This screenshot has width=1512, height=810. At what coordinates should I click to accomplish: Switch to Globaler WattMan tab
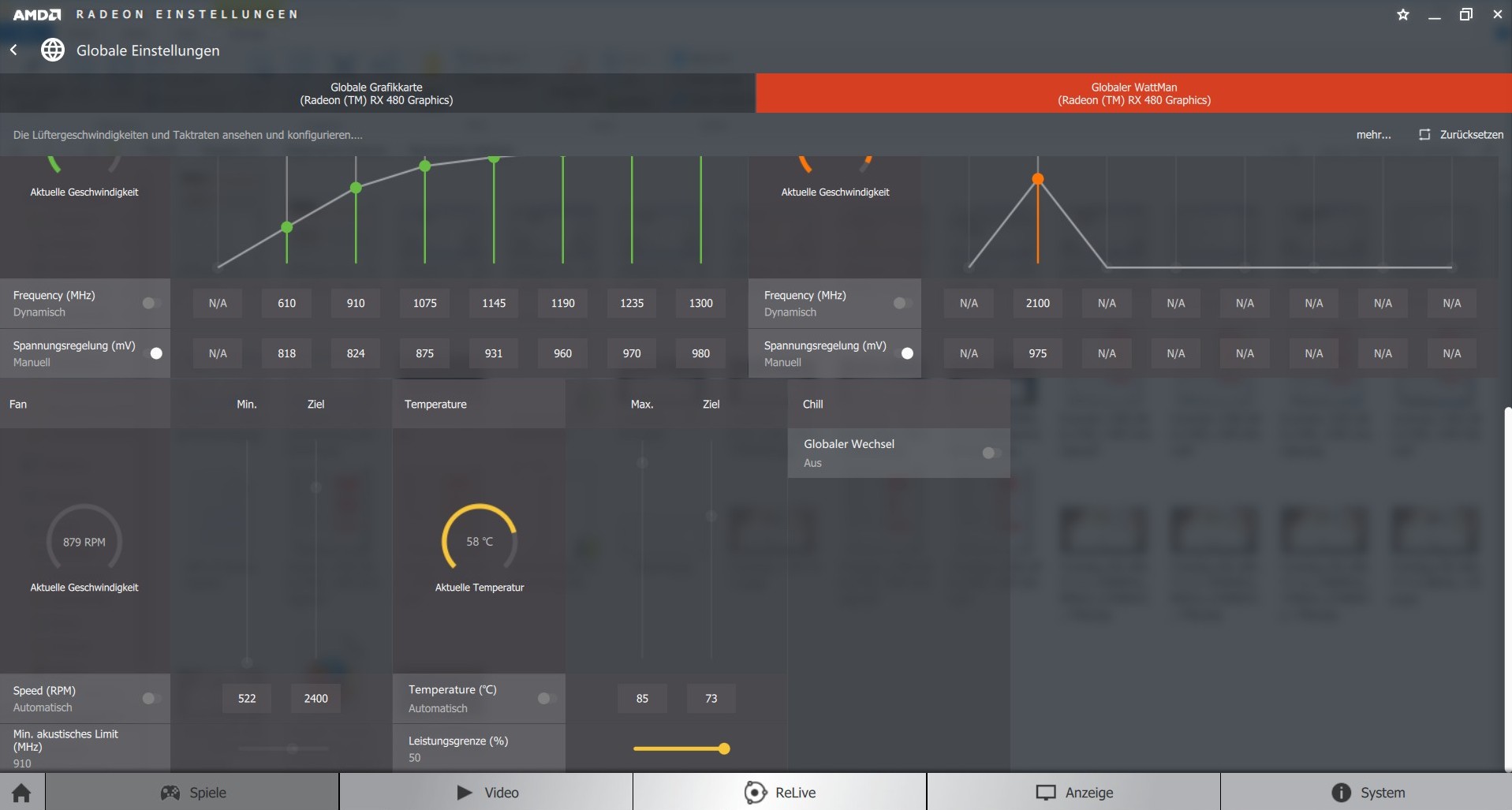[1133, 93]
